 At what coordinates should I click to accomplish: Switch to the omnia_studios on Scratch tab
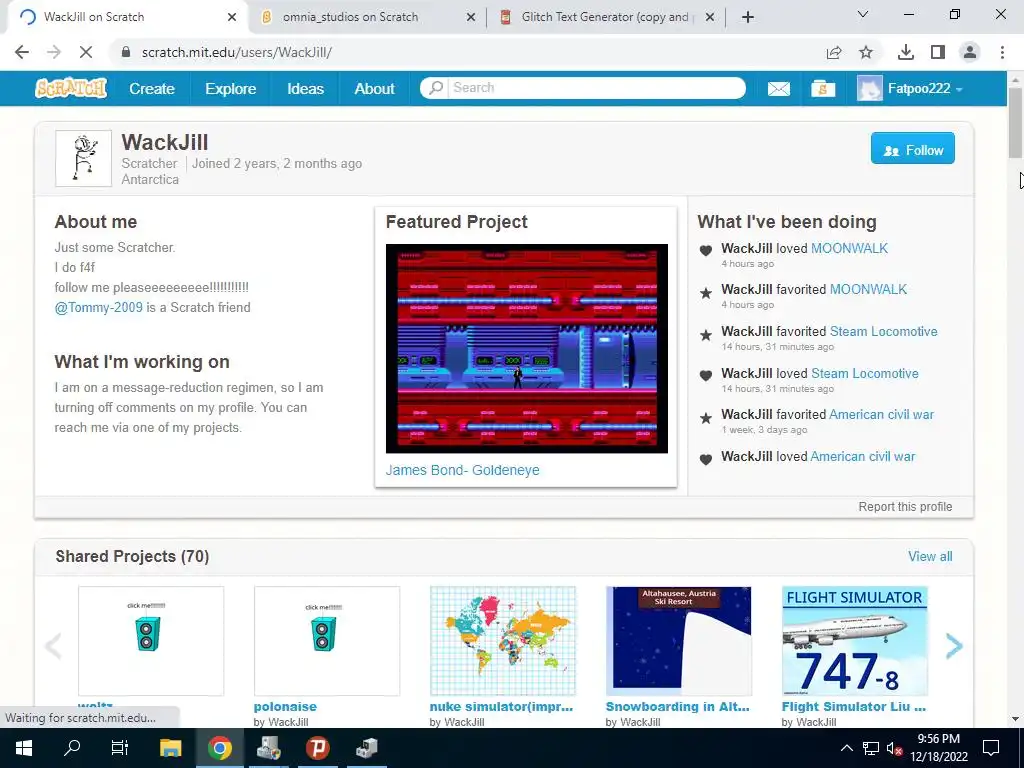point(350,17)
